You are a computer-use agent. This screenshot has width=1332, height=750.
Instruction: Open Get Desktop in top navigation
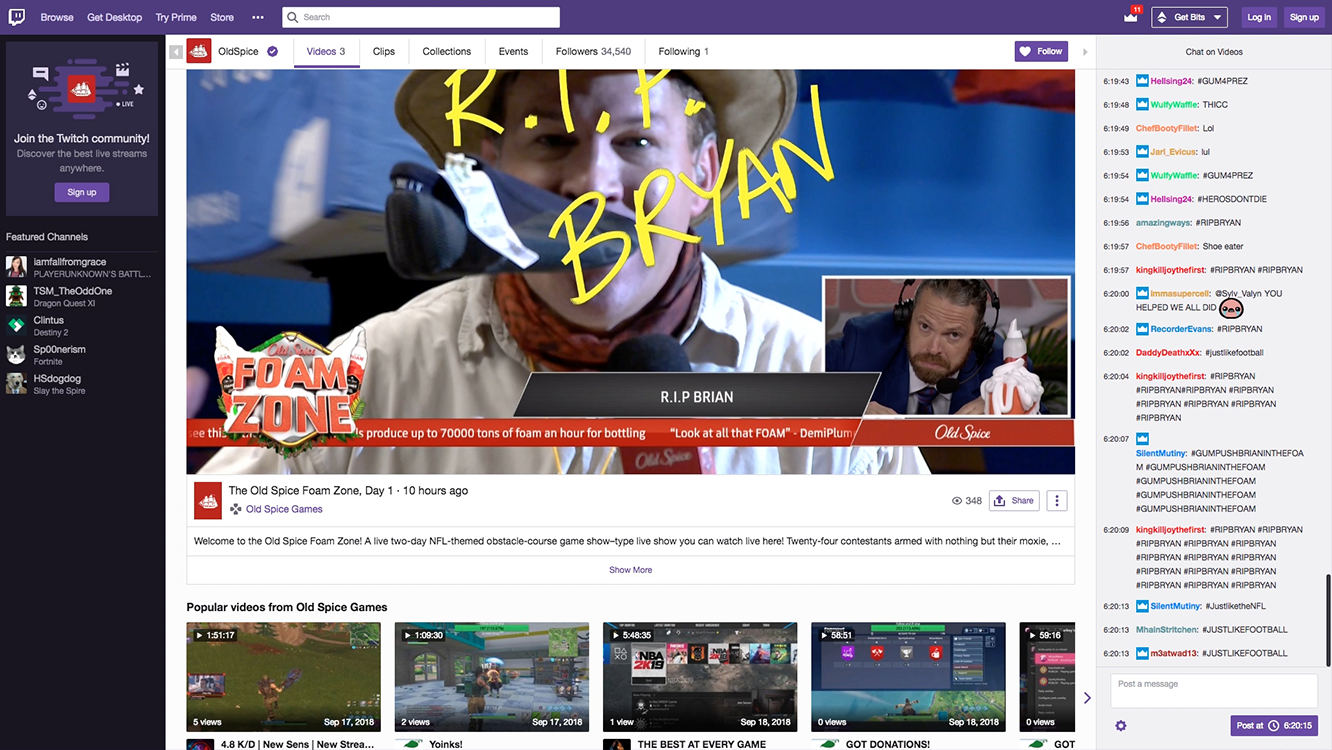(115, 17)
